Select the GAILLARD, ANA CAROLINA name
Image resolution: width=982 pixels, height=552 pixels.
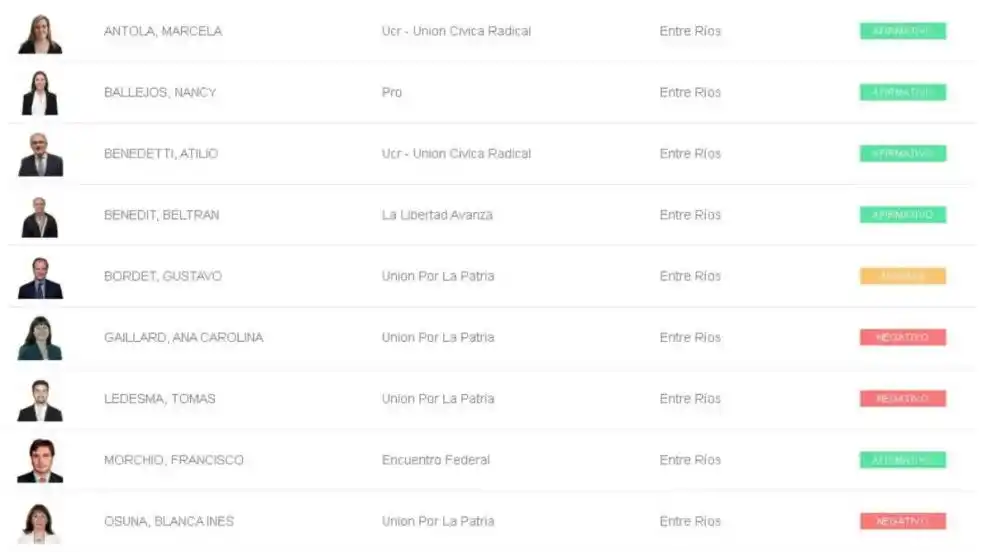[183, 338]
